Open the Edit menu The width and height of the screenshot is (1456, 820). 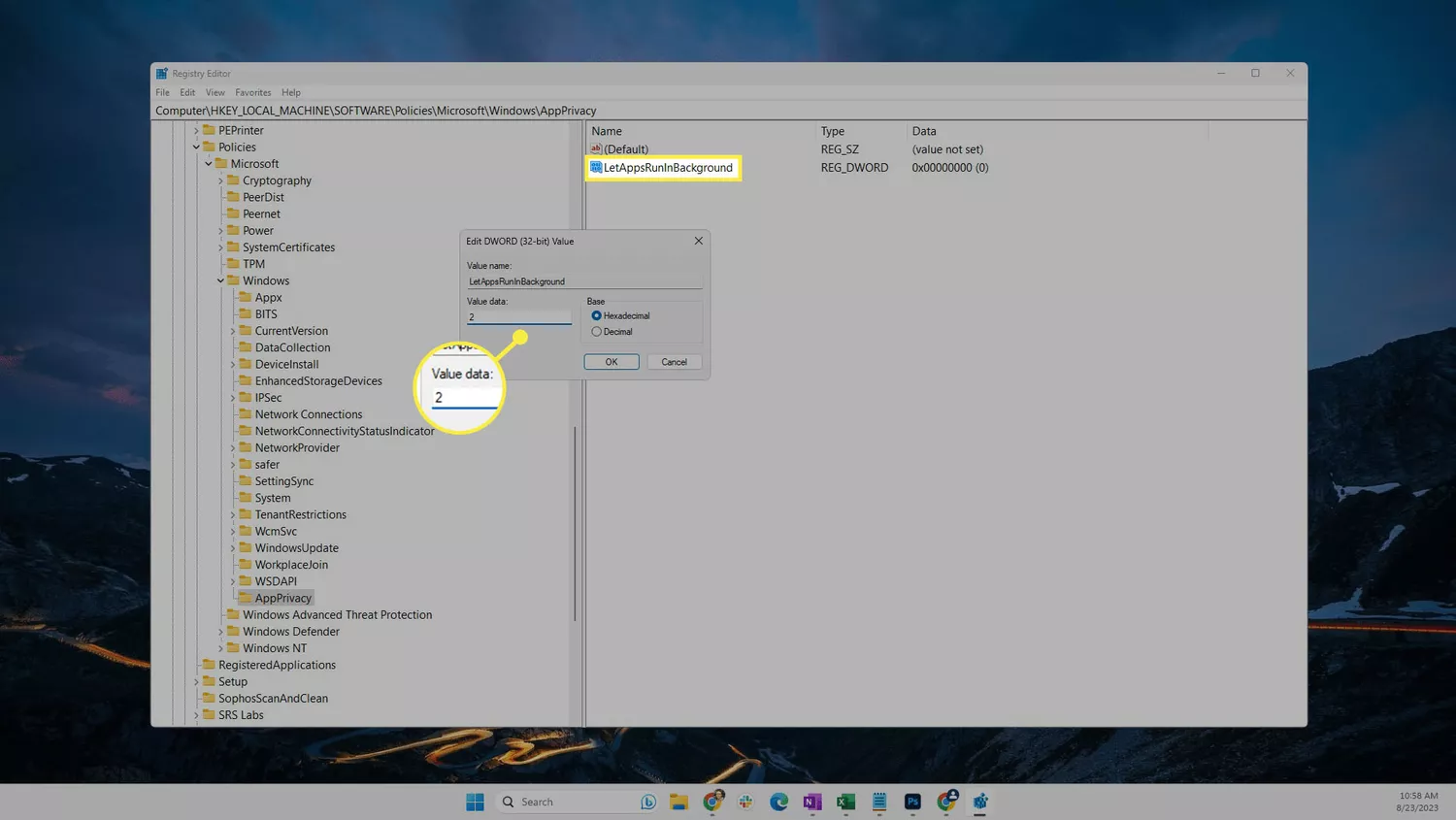[x=187, y=92]
